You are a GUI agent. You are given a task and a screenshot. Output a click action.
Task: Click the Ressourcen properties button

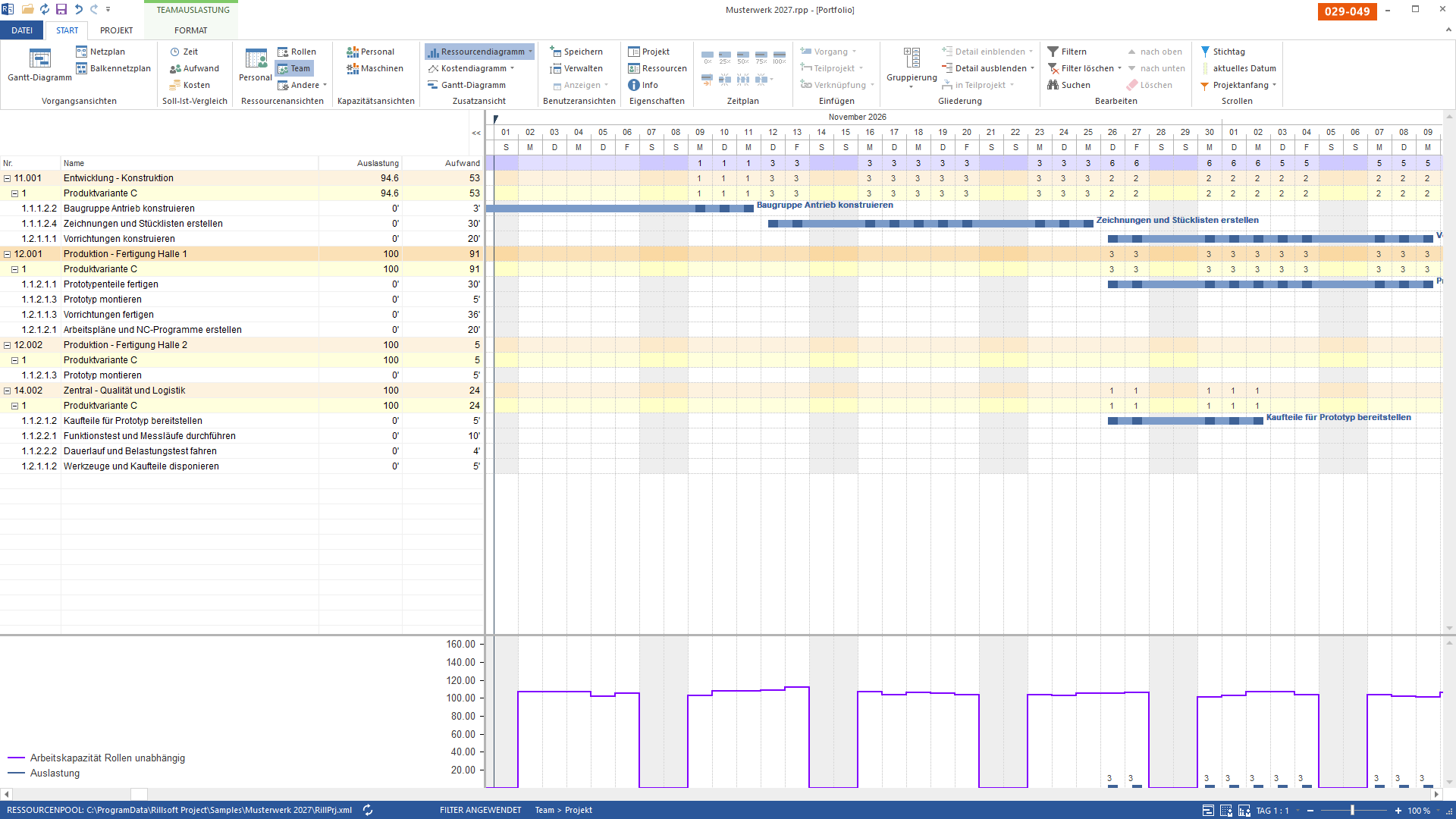657,68
